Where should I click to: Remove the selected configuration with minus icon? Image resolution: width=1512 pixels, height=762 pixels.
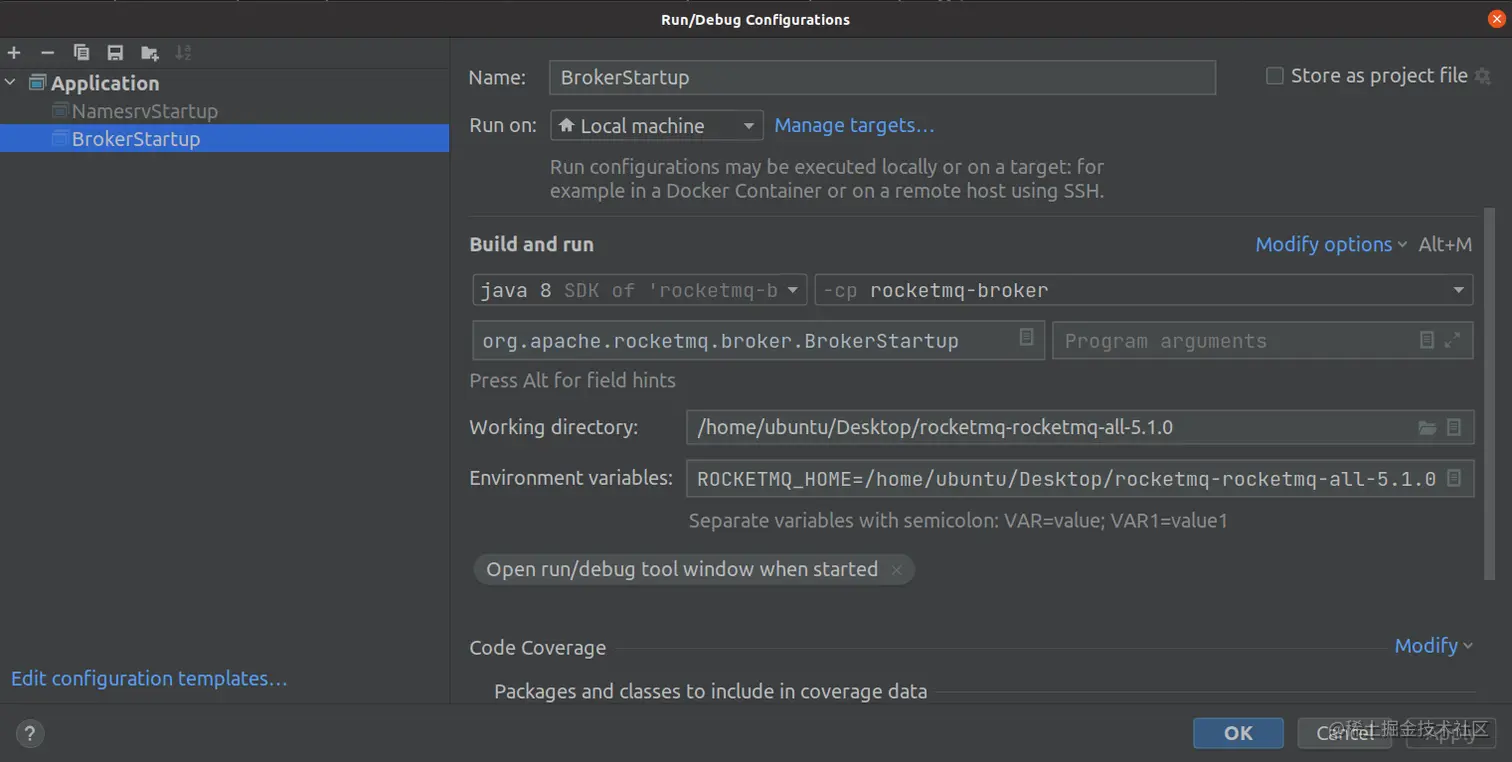coord(47,53)
